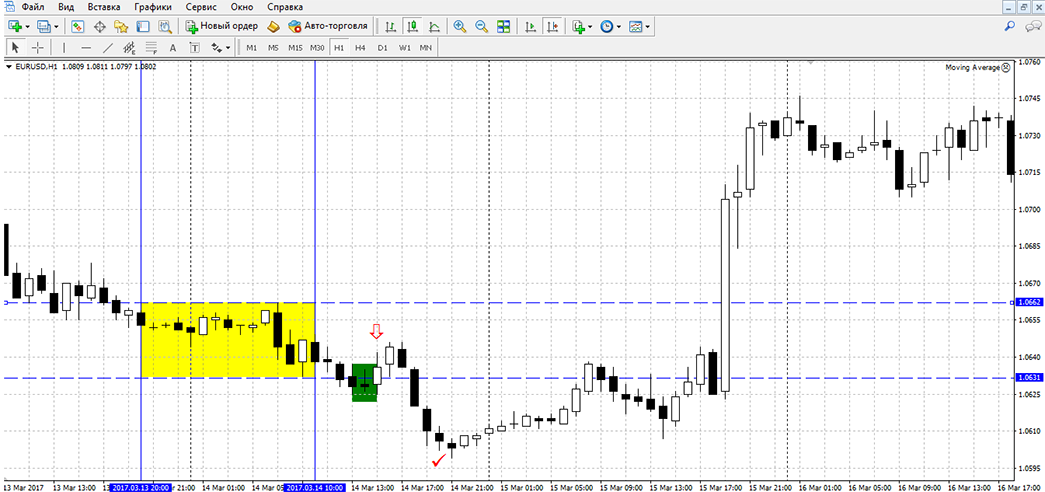Image resolution: width=1045 pixels, height=492 pixels.
Task: Tile windows with the four-pane icon
Action: (504, 27)
